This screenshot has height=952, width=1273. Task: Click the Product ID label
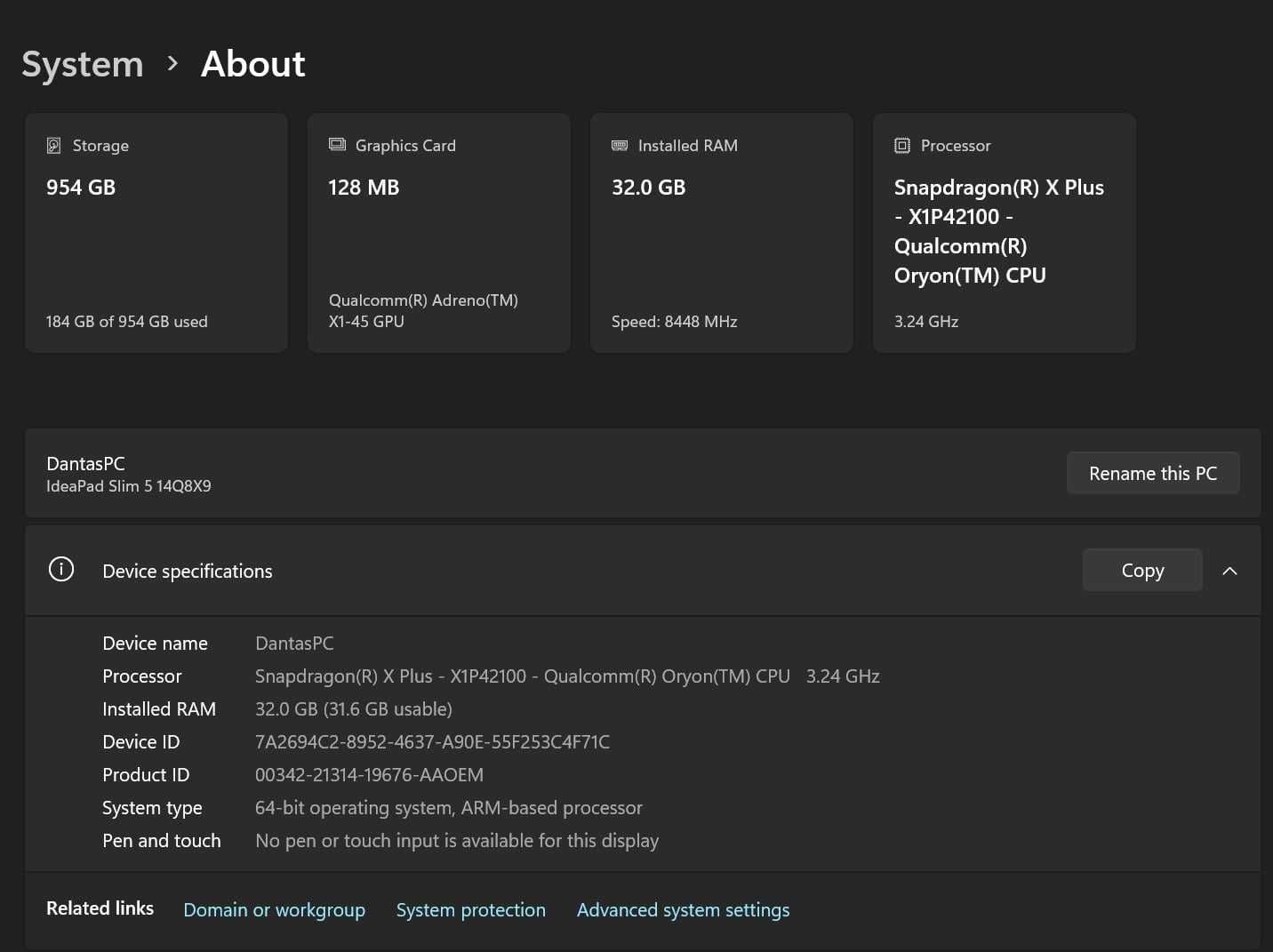point(146,774)
